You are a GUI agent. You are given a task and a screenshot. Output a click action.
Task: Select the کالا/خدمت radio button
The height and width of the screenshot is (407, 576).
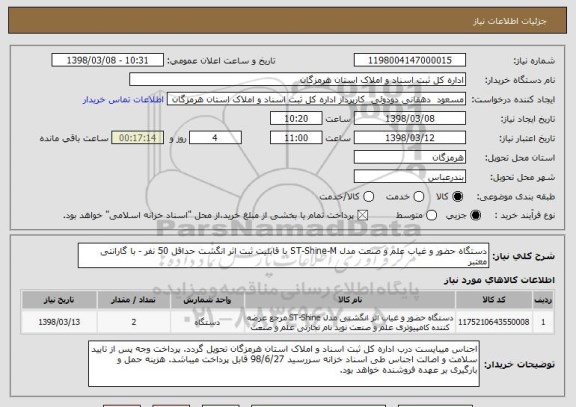point(368,197)
